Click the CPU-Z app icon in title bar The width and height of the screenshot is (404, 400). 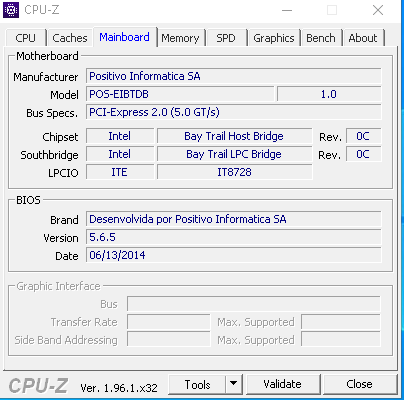tap(11, 10)
